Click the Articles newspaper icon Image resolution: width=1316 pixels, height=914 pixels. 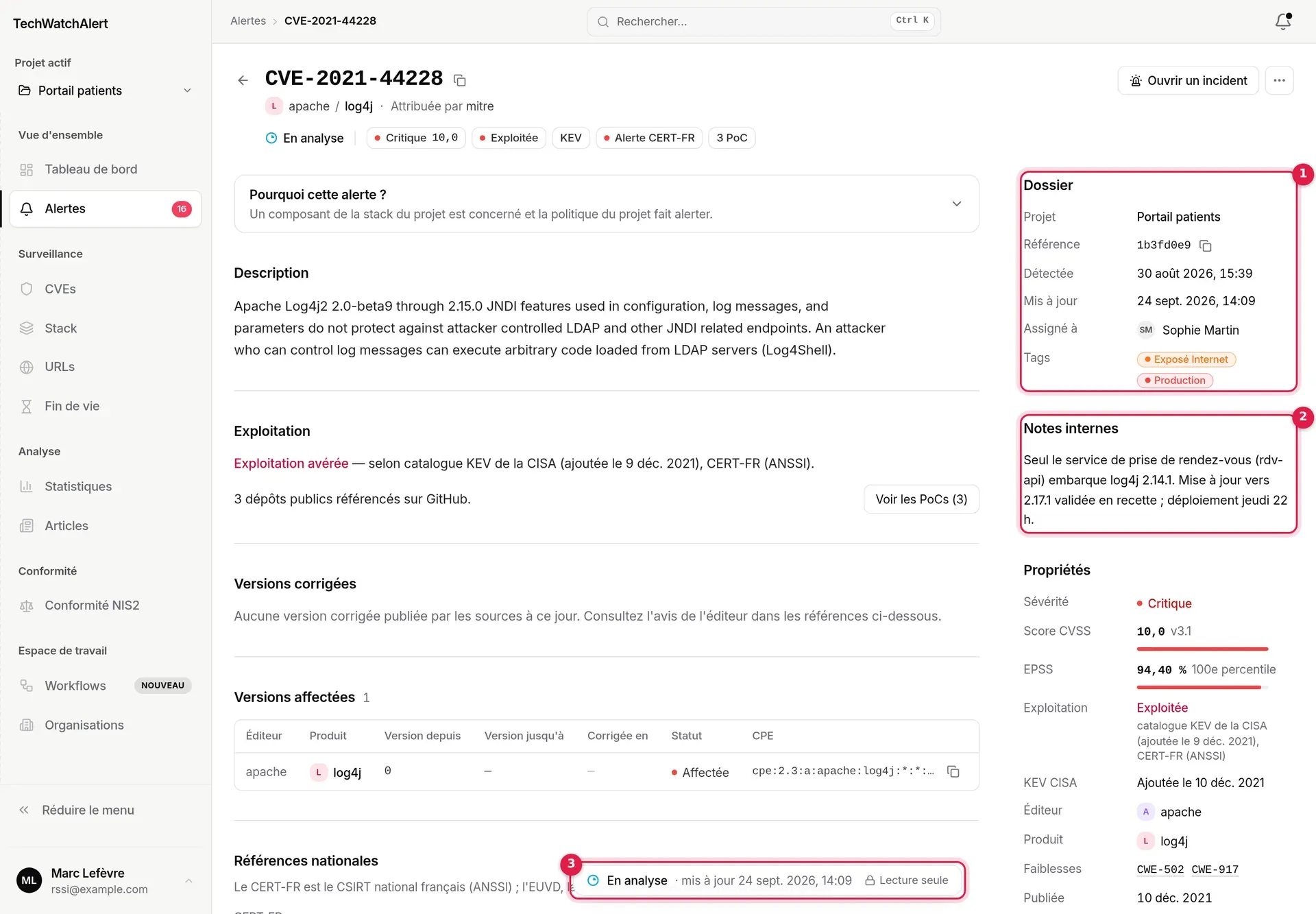click(27, 526)
